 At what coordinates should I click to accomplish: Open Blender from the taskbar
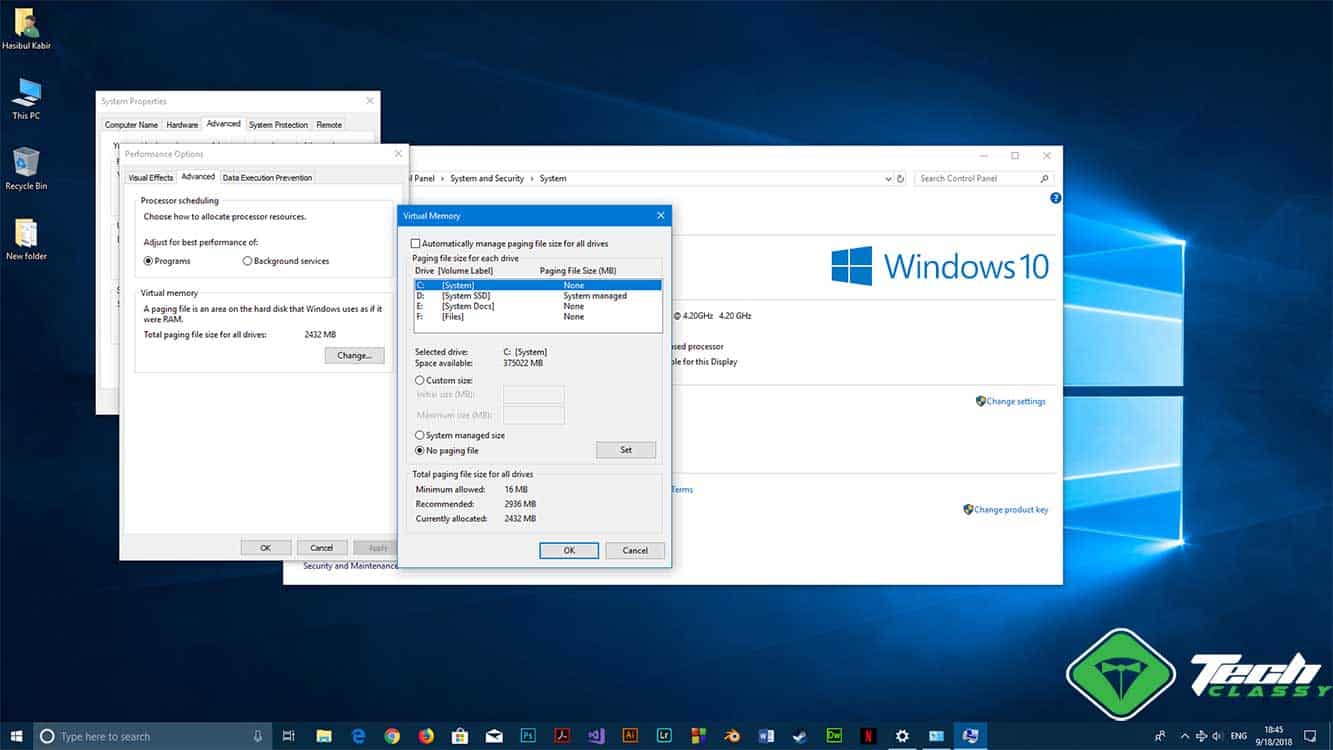(731, 735)
